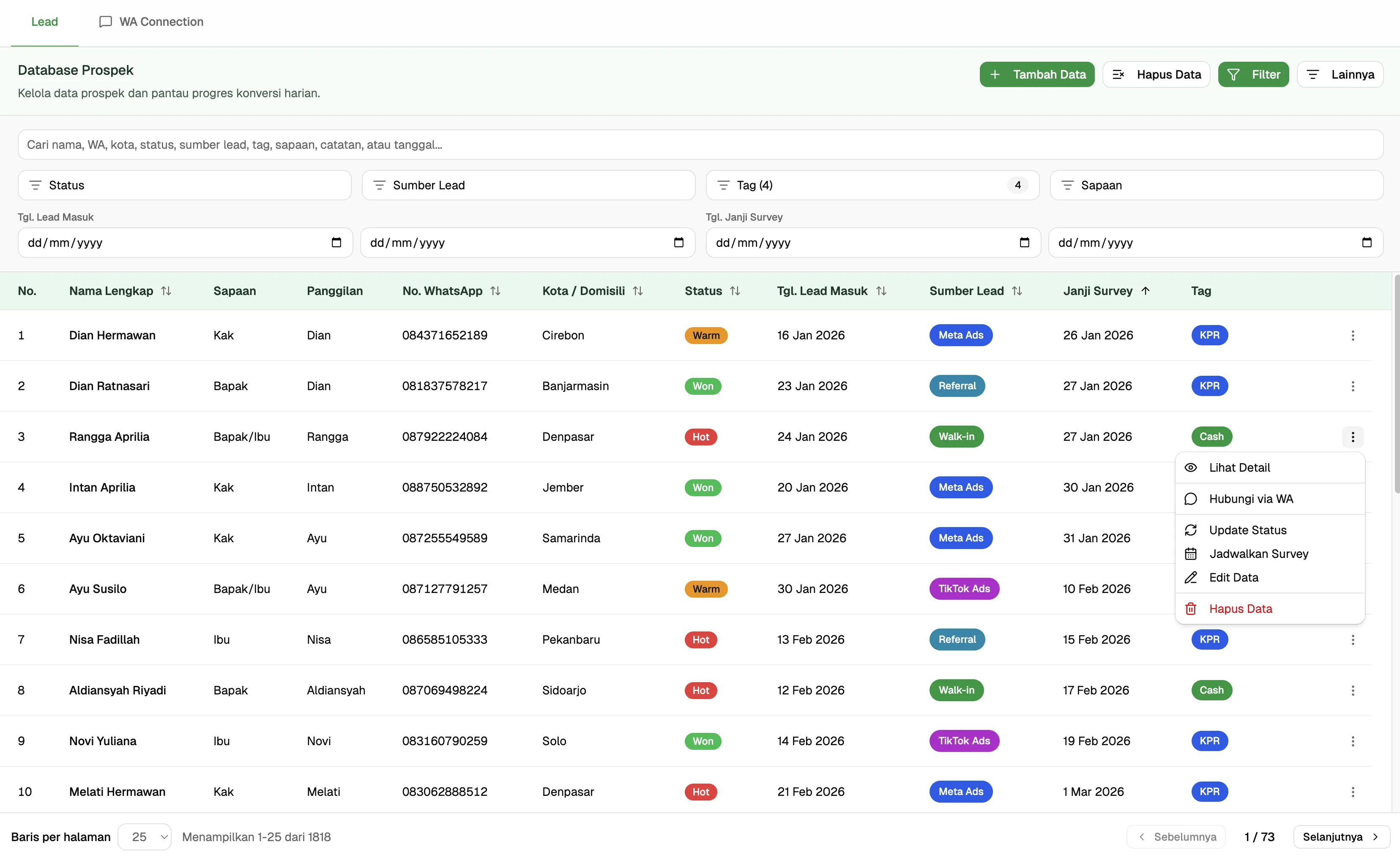Open row menu for Dian Hermawan
The width and height of the screenshot is (1400, 858).
tap(1352, 335)
